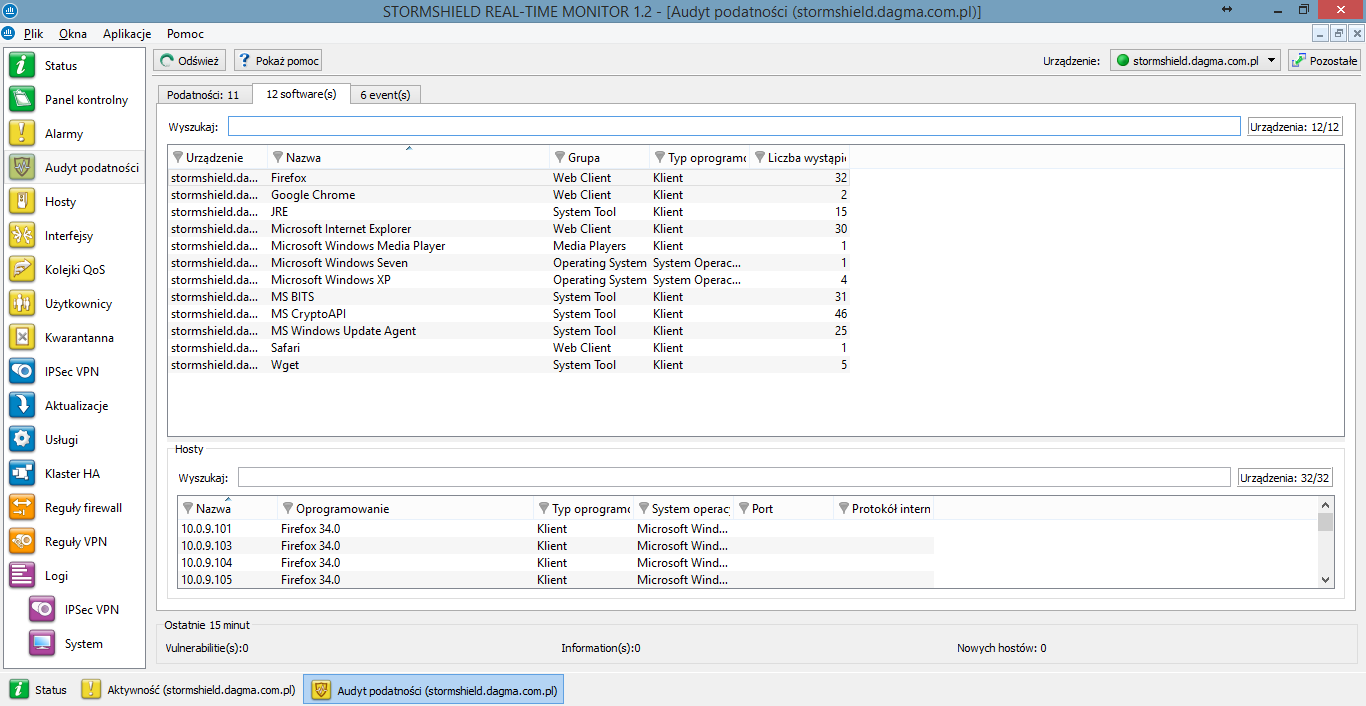This screenshot has width=1366, height=706.
Task: Select the MS Windows Update Agent row
Action: point(509,331)
